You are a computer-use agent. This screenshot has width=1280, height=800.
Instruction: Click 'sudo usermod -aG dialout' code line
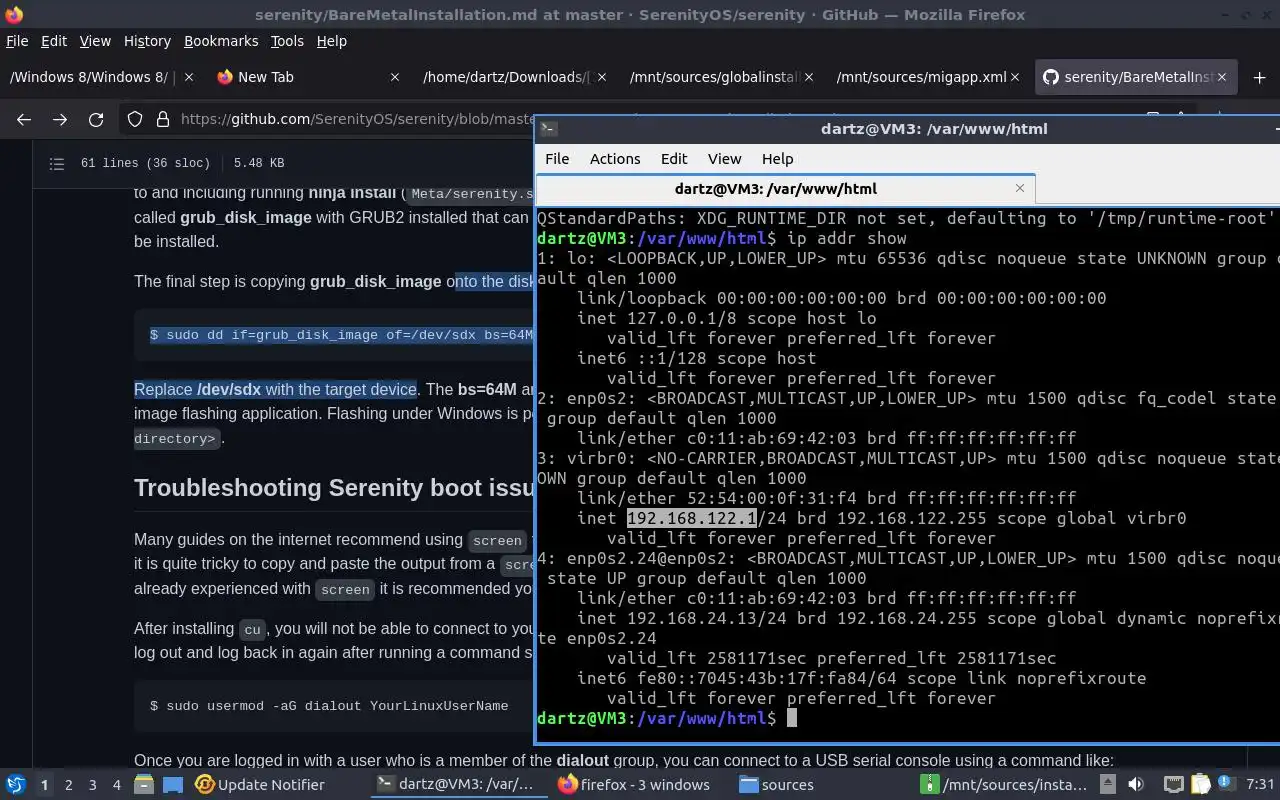click(x=329, y=706)
